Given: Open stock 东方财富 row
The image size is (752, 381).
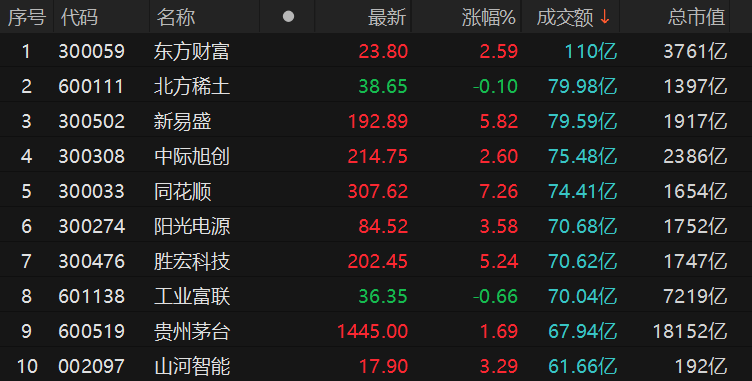Looking at the screenshot, I should pyautogui.click(x=376, y=51).
